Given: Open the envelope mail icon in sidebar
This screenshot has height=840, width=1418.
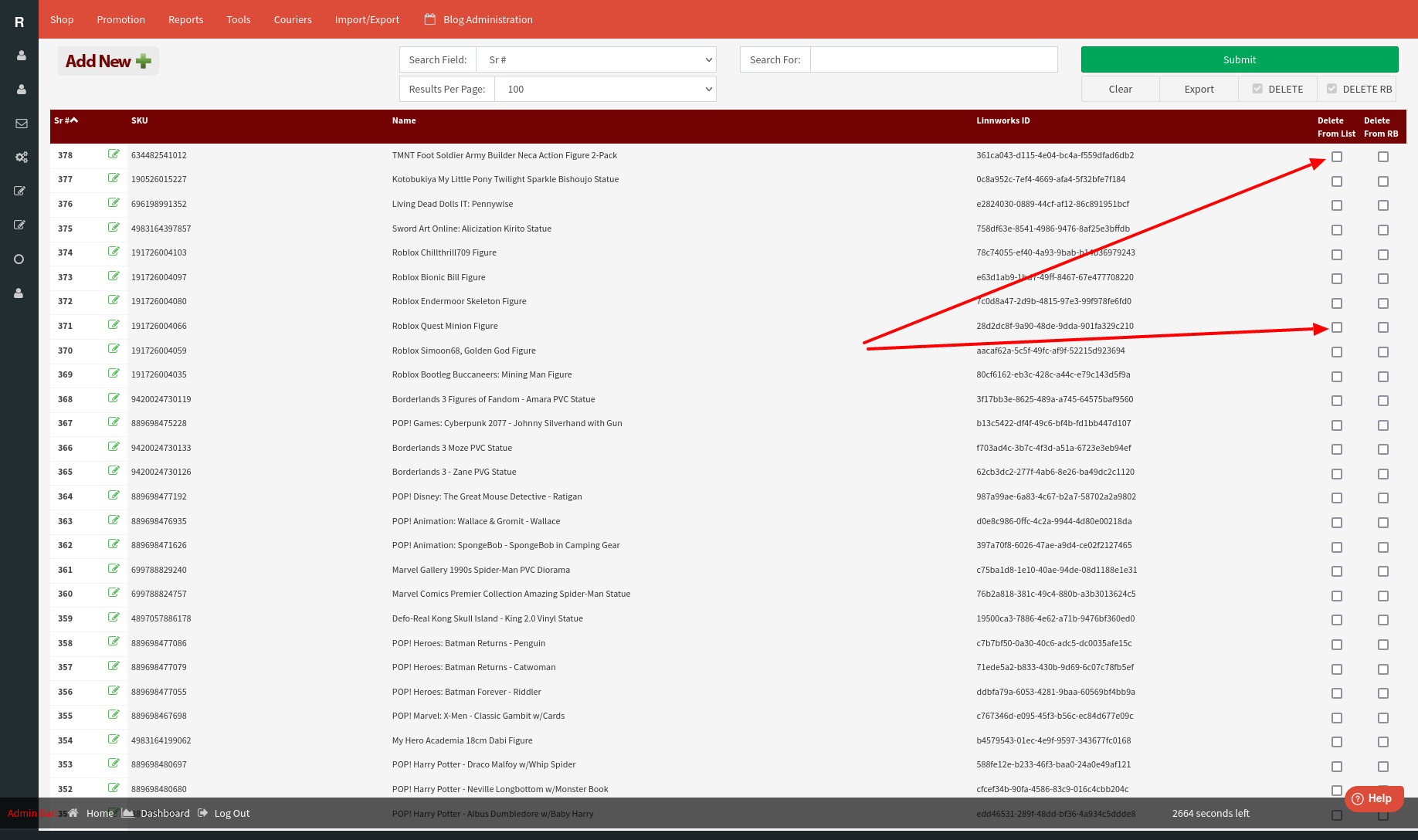Looking at the screenshot, I should coord(21,124).
